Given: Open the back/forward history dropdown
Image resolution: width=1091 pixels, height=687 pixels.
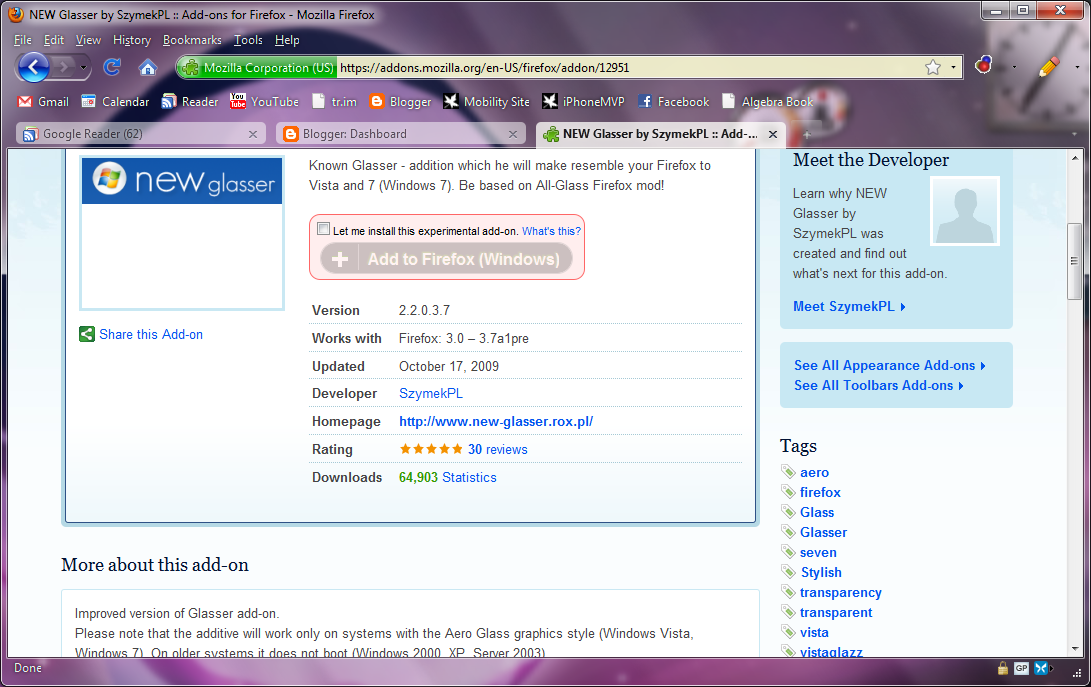Looking at the screenshot, I should coord(83,68).
